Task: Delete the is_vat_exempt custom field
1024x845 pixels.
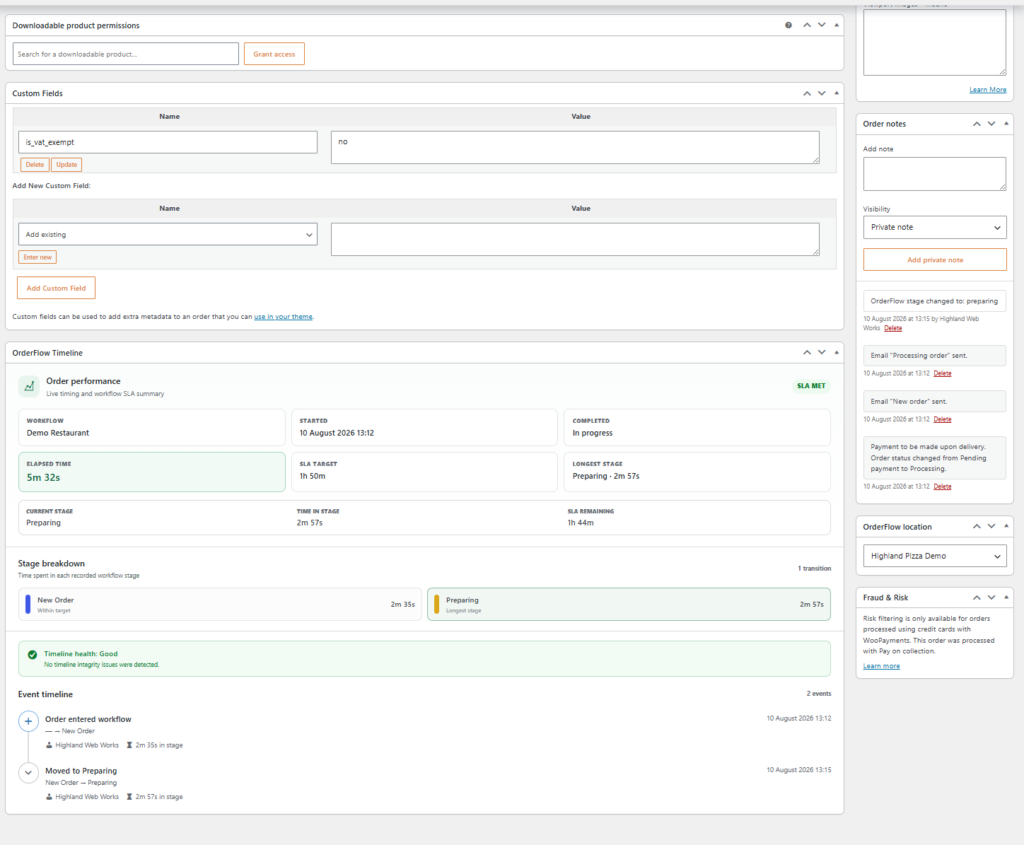Action: 35,165
